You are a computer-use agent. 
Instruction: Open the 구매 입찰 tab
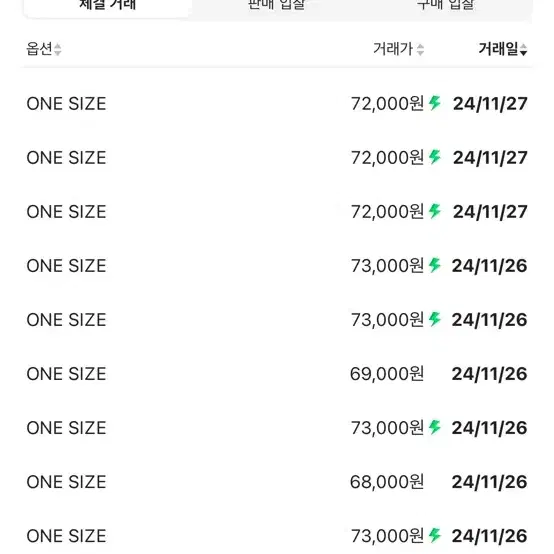tap(446, 5)
